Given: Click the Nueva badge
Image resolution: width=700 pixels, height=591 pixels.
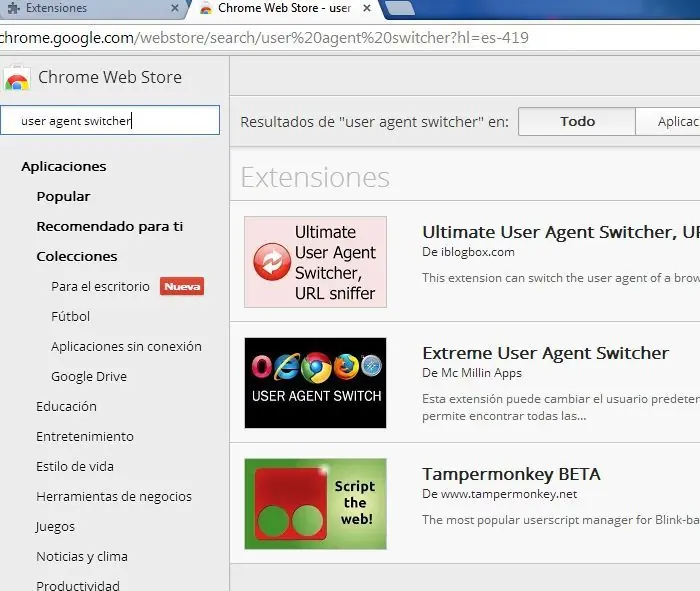Looking at the screenshot, I should [182, 286].
